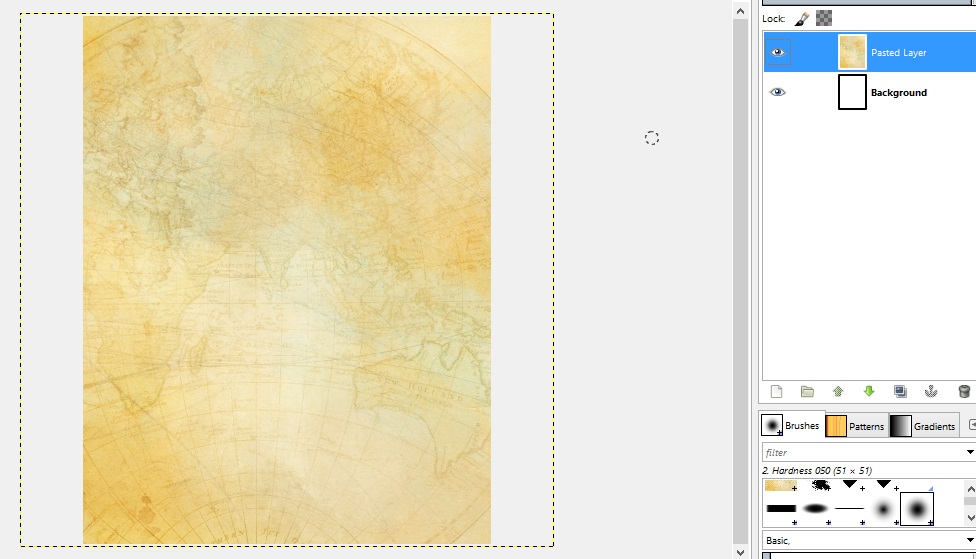
Task: Switch to the Patterns tab
Action: point(856,426)
